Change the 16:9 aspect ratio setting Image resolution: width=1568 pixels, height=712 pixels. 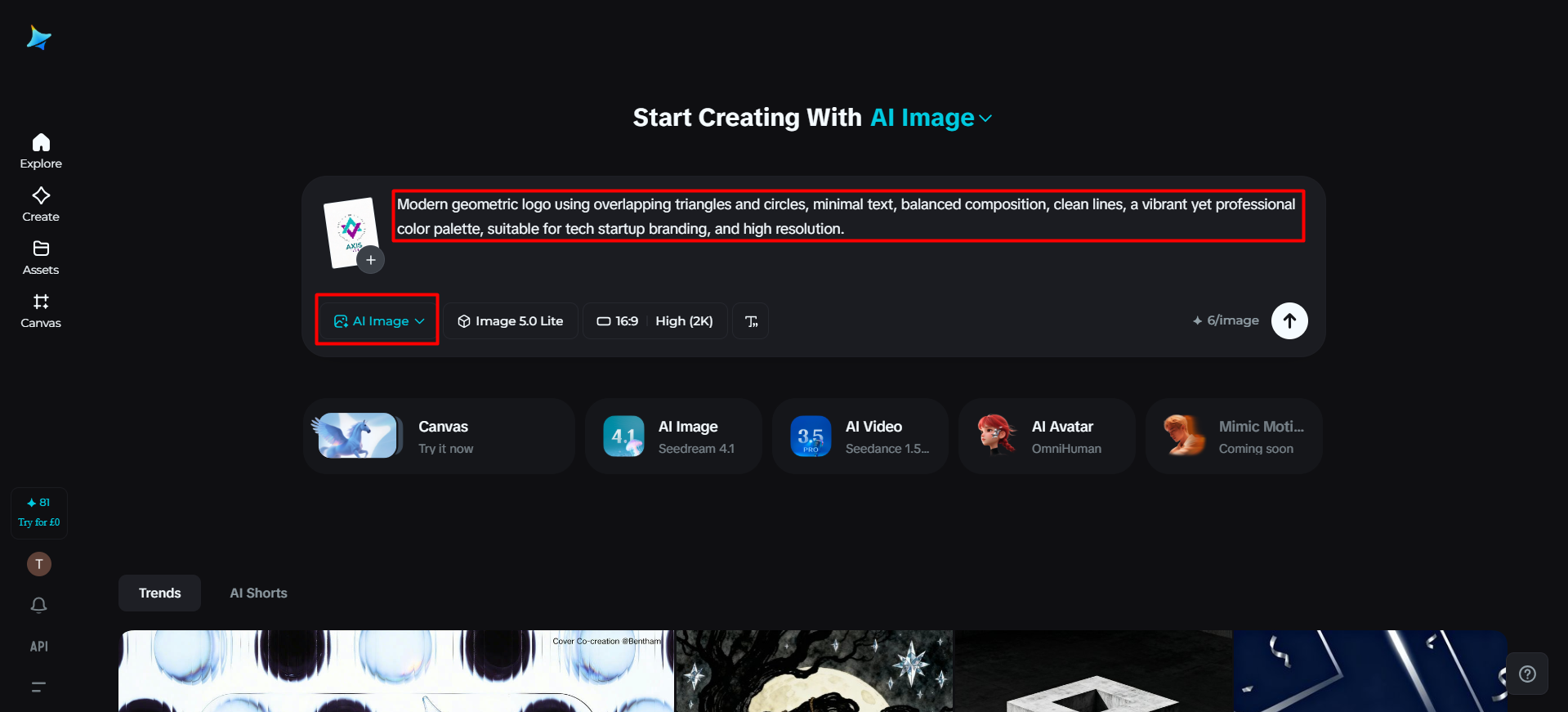point(618,321)
